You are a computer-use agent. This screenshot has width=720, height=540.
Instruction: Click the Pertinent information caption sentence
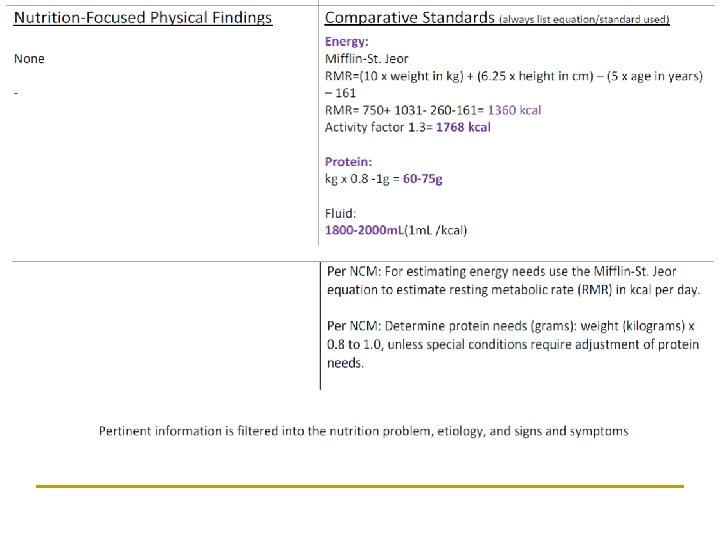point(363,431)
